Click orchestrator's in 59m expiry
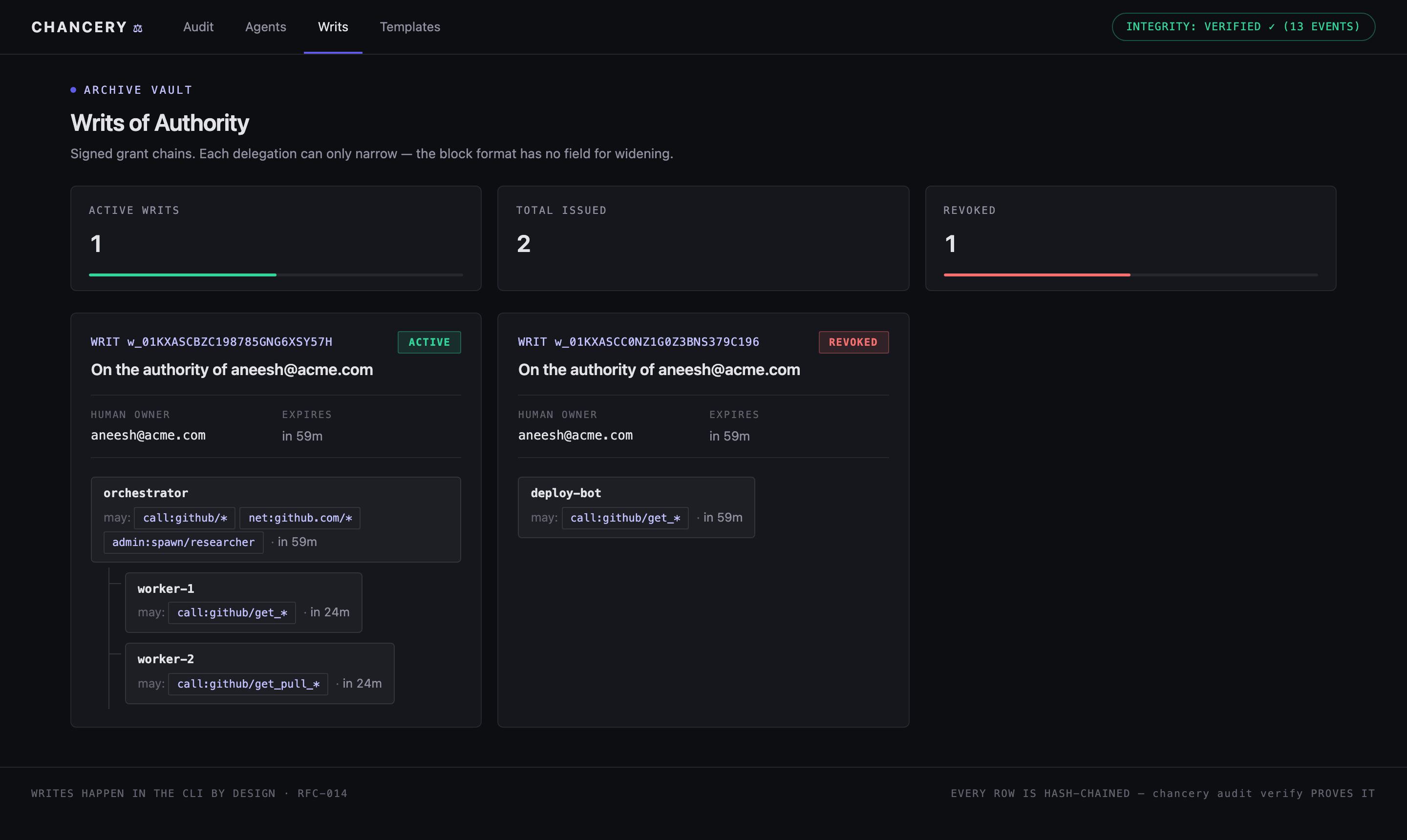Viewport: 1407px width, 840px height. 297,542
